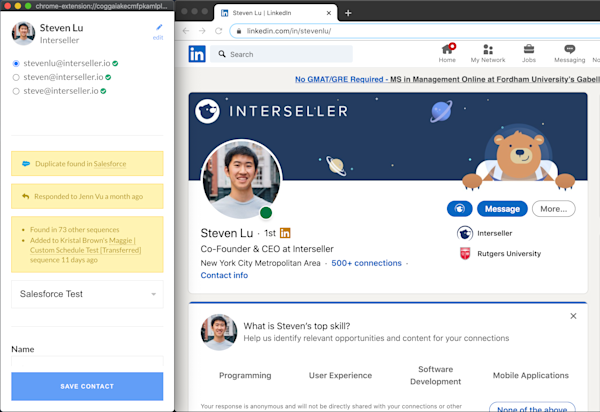The image size is (600, 412).
Task: Select the steven@interseller.io email radio button
Action: click(x=16, y=77)
